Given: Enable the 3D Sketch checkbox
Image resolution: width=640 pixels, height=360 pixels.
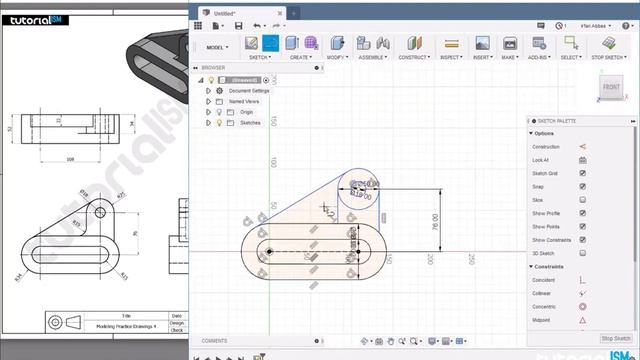Looking at the screenshot, I should (582, 253).
